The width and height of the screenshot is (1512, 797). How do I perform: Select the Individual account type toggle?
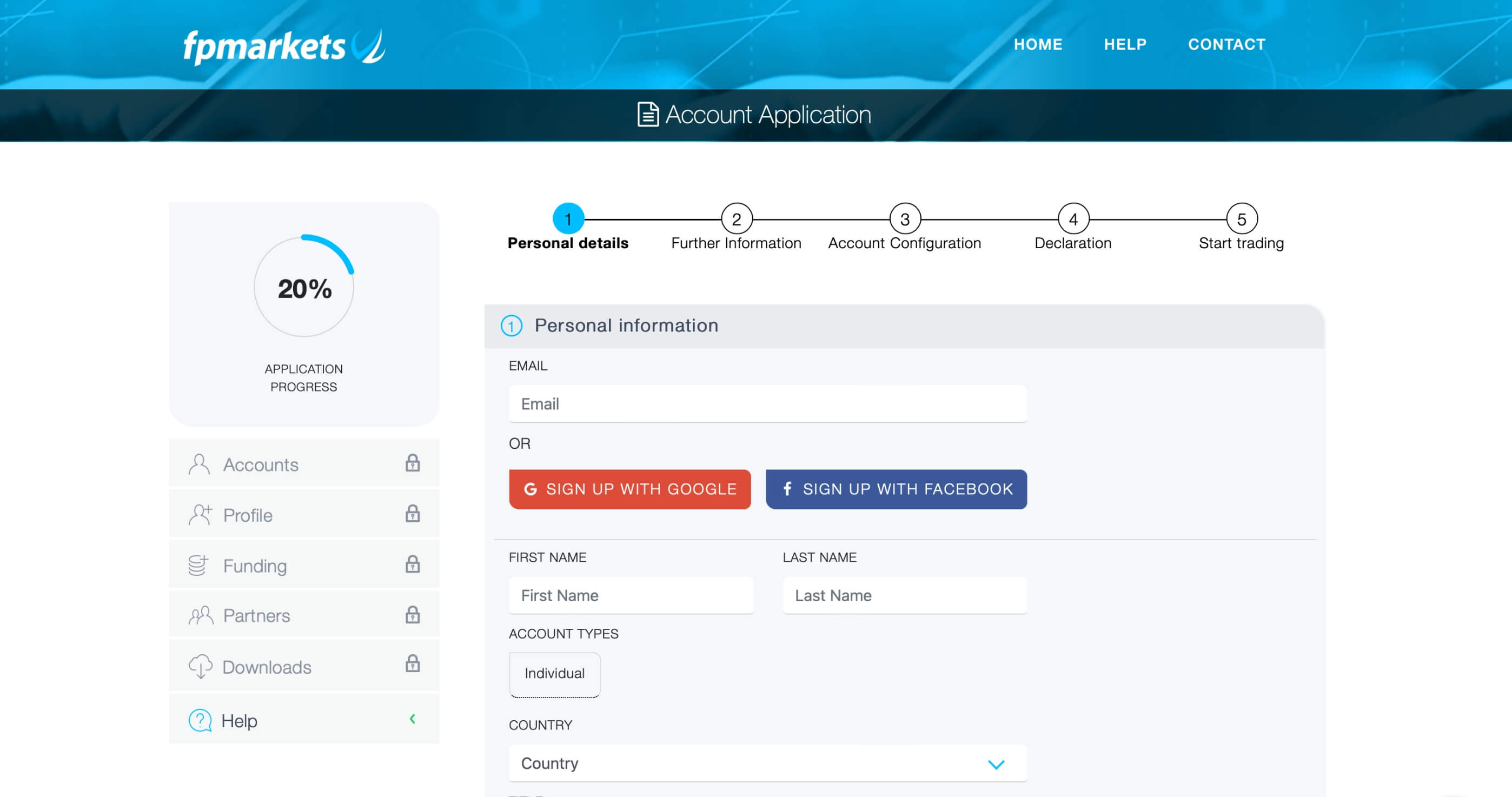tap(554, 673)
